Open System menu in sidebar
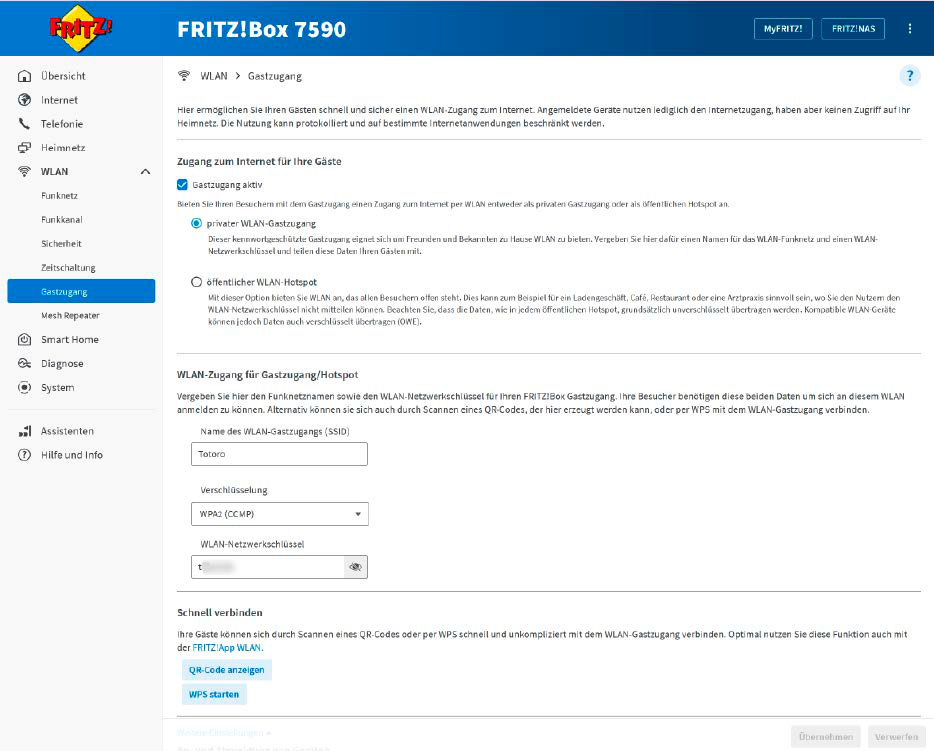934x751 pixels. 58,387
